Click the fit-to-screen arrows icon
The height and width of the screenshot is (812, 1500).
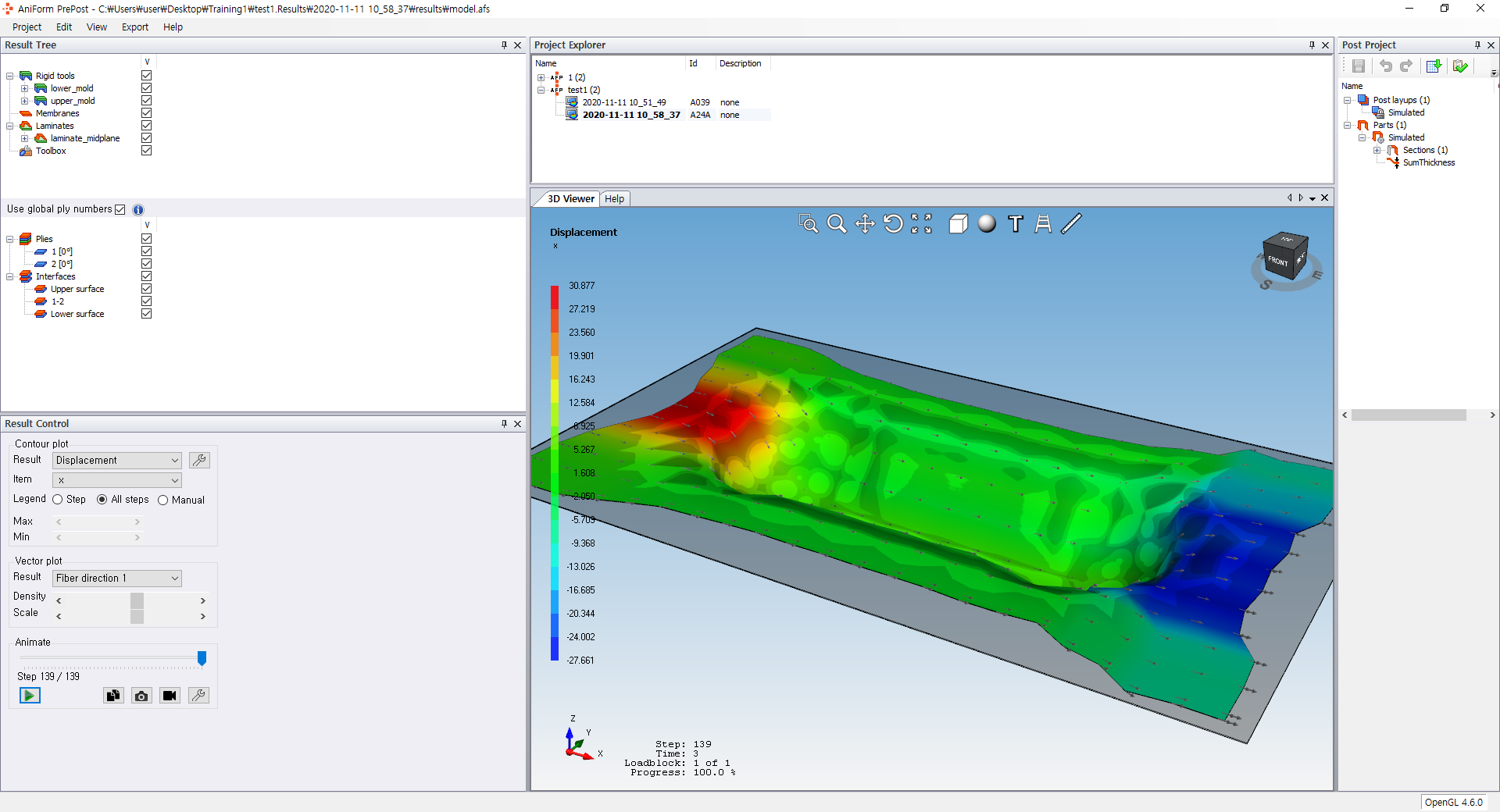pyautogui.click(x=922, y=224)
